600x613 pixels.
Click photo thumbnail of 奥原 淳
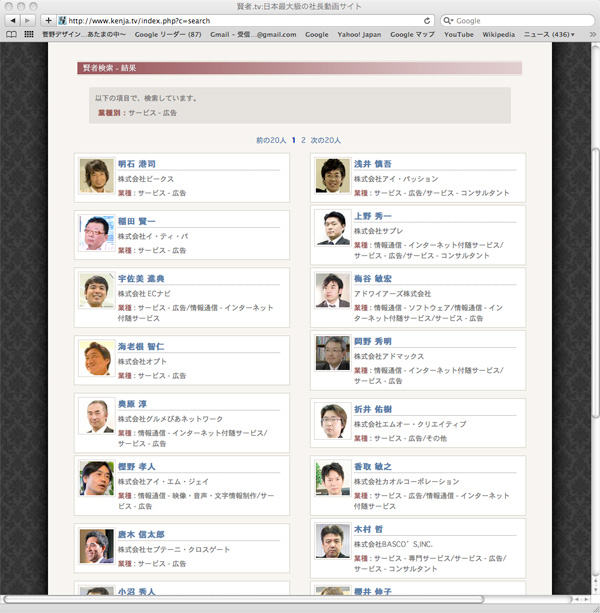tap(97, 416)
